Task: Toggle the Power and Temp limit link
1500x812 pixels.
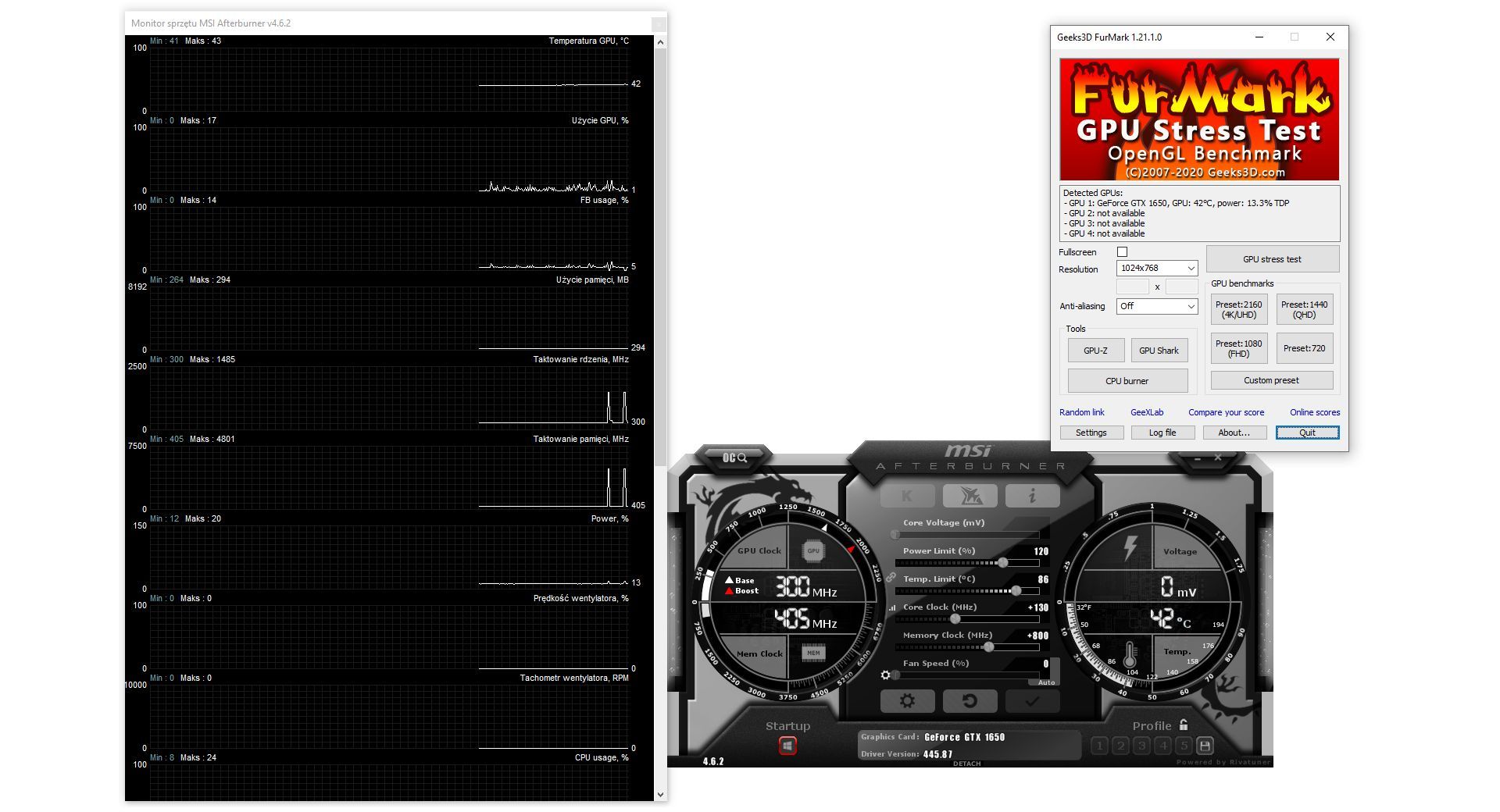Action: tap(891, 578)
